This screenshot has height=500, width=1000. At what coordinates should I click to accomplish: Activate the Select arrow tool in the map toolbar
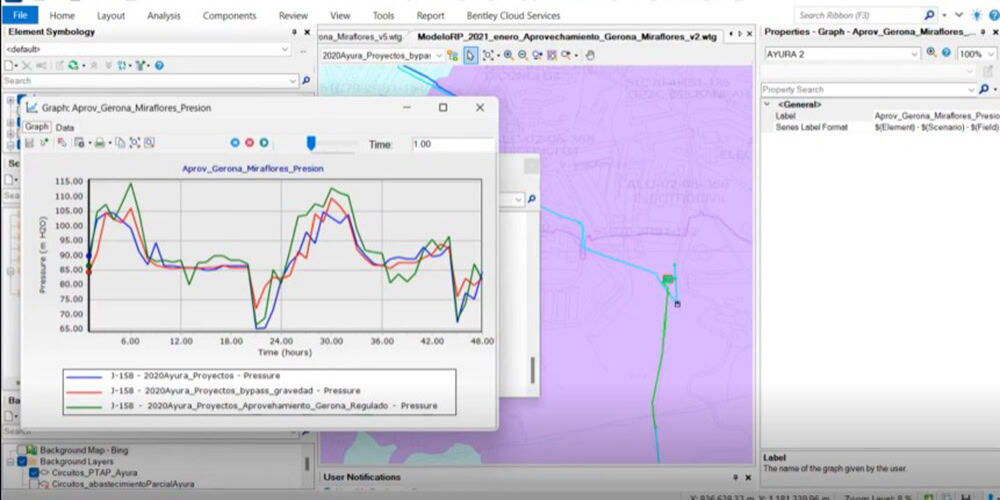point(470,56)
